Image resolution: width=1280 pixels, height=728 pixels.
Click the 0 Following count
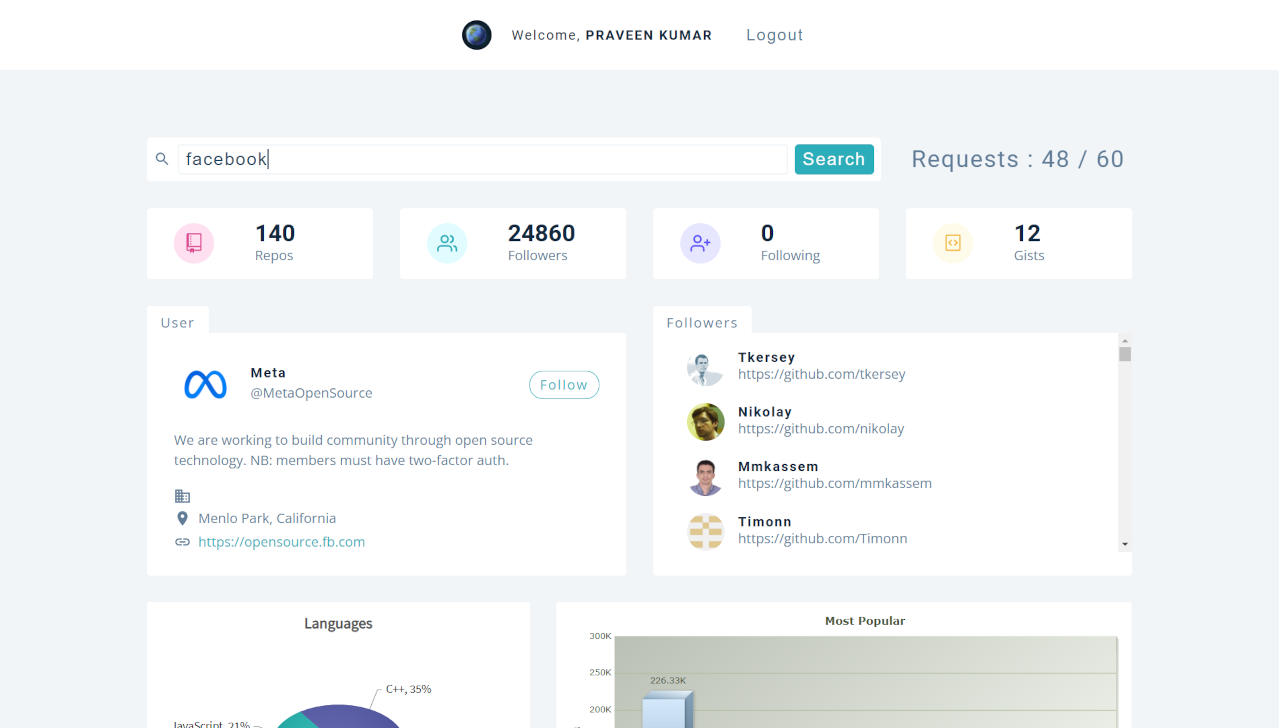click(x=767, y=233)
